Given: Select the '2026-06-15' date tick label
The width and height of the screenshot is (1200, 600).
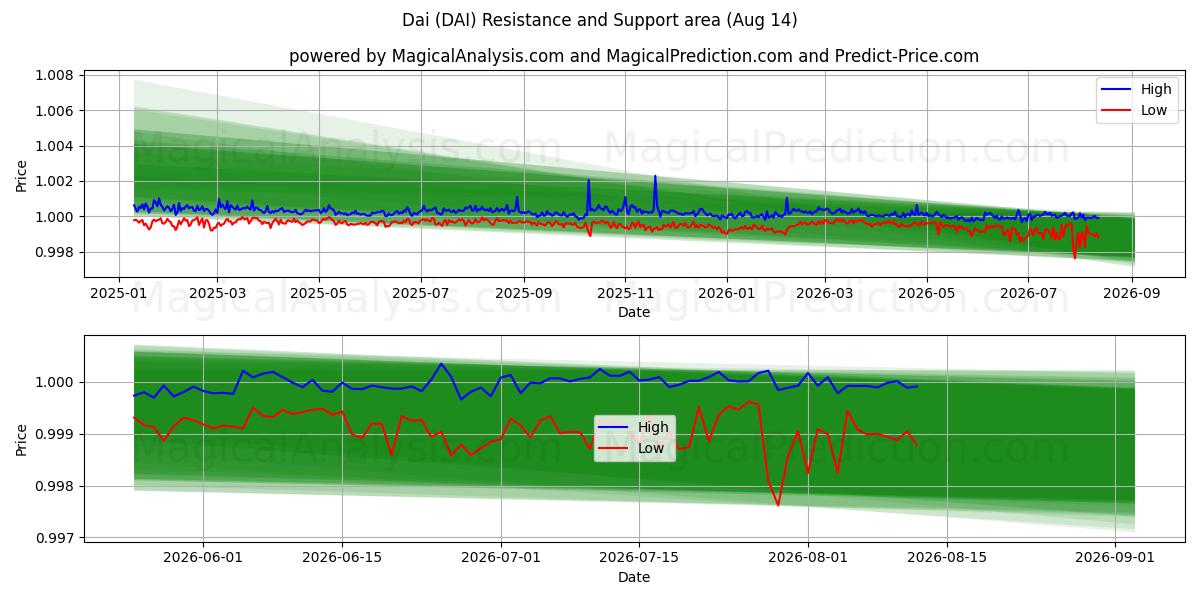Looking at the screenshot, I should 342,558.
